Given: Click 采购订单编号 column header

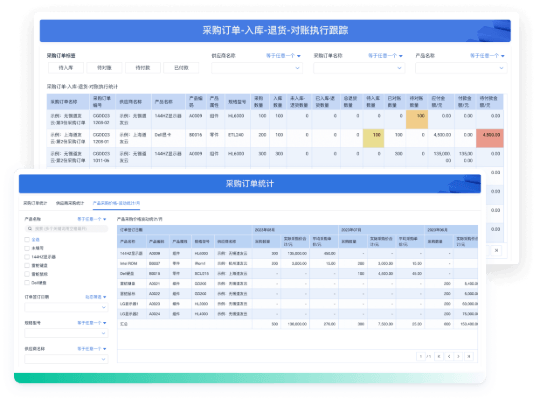Looking at the screenshot, I should (102, 102).
